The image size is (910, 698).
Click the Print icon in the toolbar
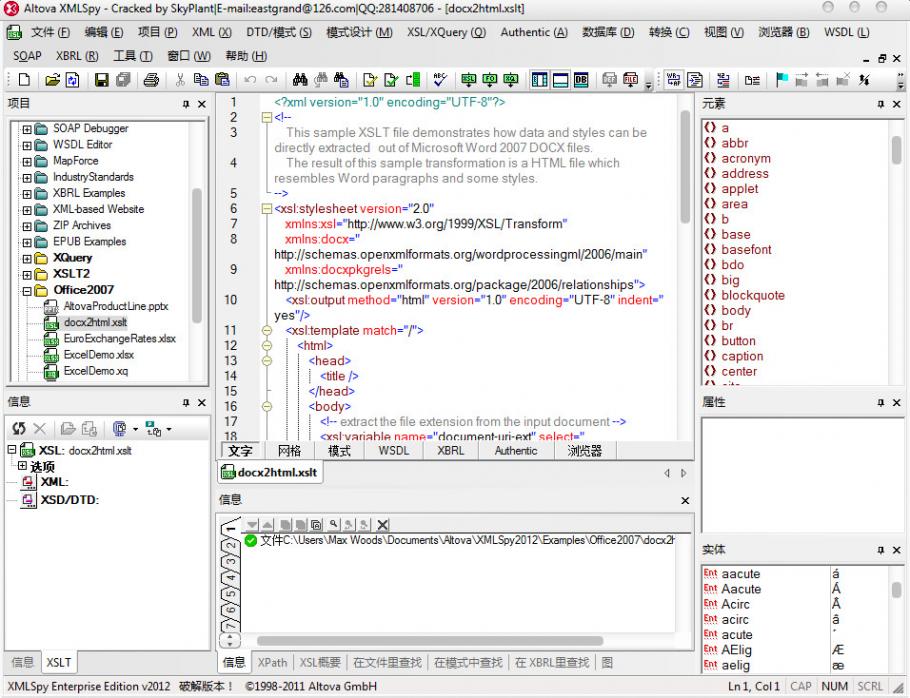pos(151,80)
